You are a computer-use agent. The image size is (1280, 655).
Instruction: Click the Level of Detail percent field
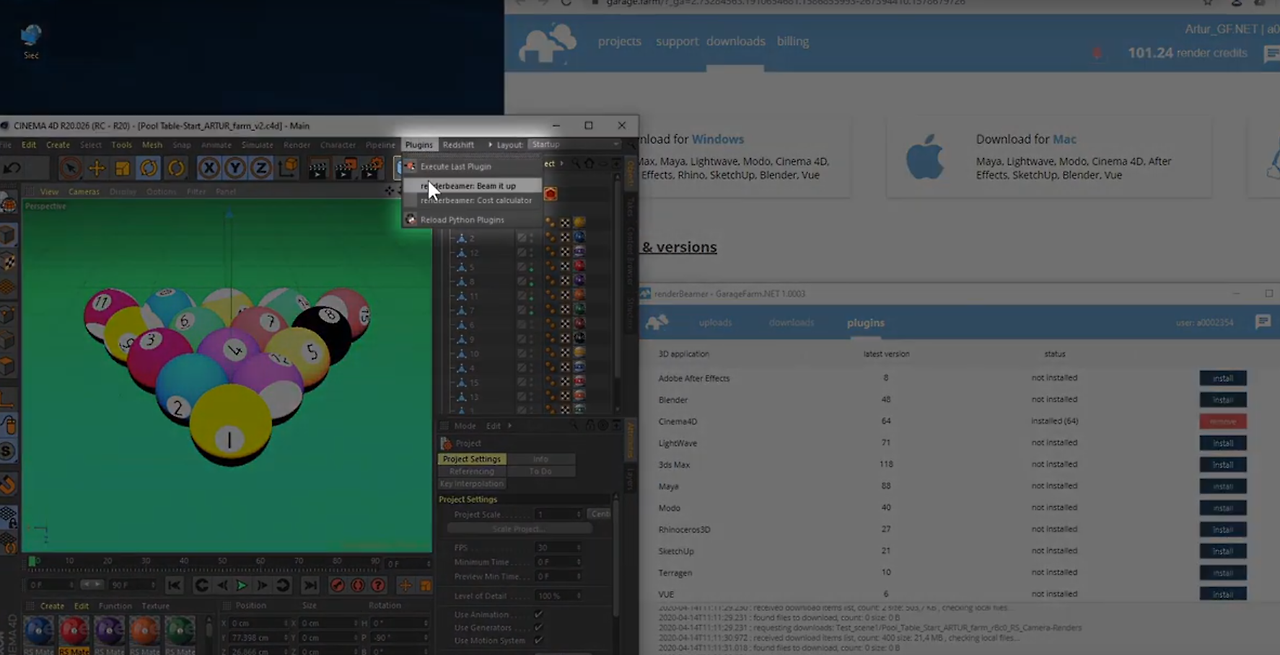pos(556,596)
